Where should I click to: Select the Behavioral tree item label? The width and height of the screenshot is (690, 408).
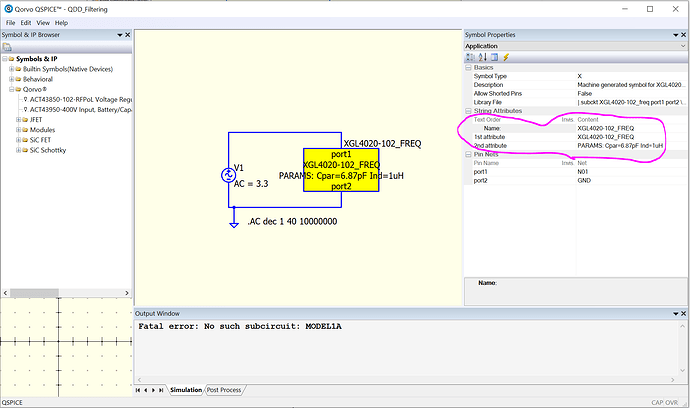coord(38,79)
